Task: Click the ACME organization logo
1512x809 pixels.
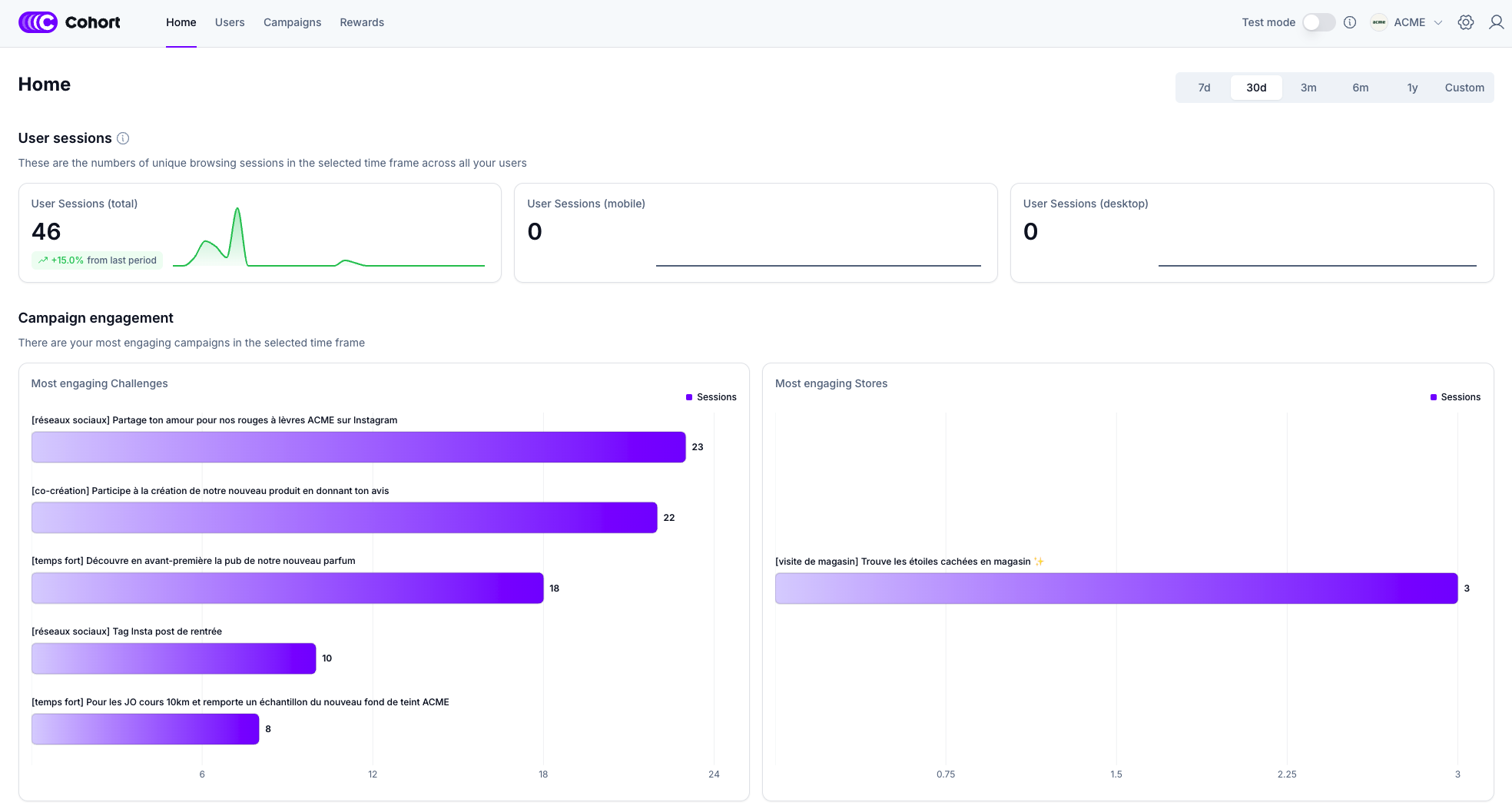Action: pos(1378,22)
